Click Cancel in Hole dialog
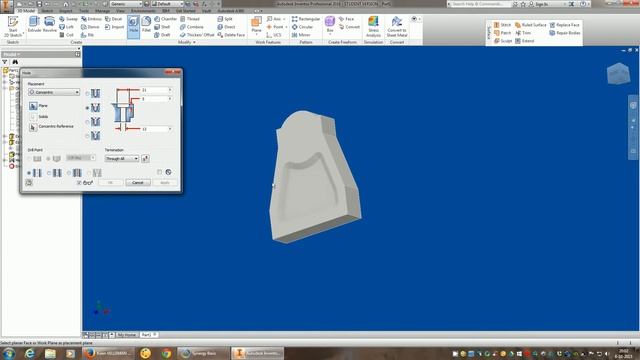The width and height of the screenshot is (640, 360). tap(138, 182)
